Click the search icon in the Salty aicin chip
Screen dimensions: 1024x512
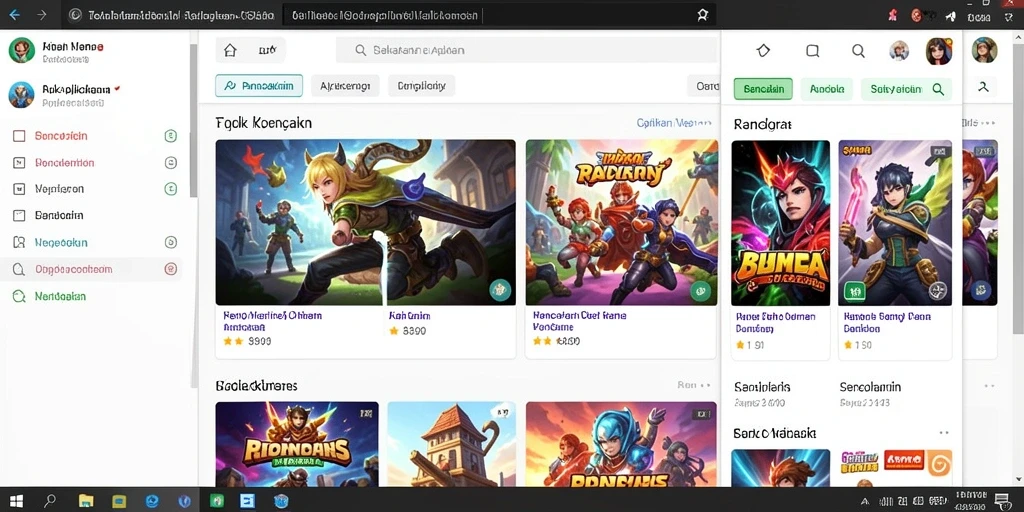pos(938,89)
